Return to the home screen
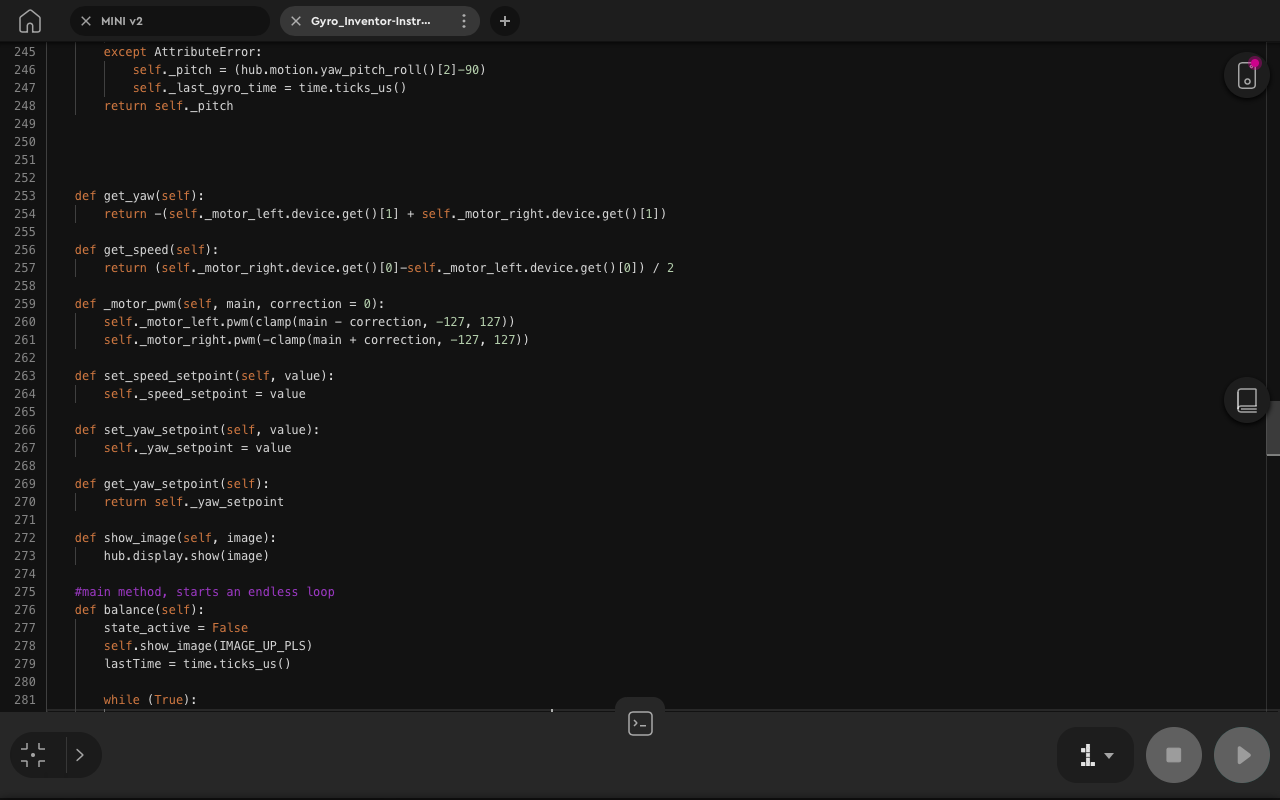The width and height of the screenshot is (1280, 800). pyautogui.click(x=29, y=20)
